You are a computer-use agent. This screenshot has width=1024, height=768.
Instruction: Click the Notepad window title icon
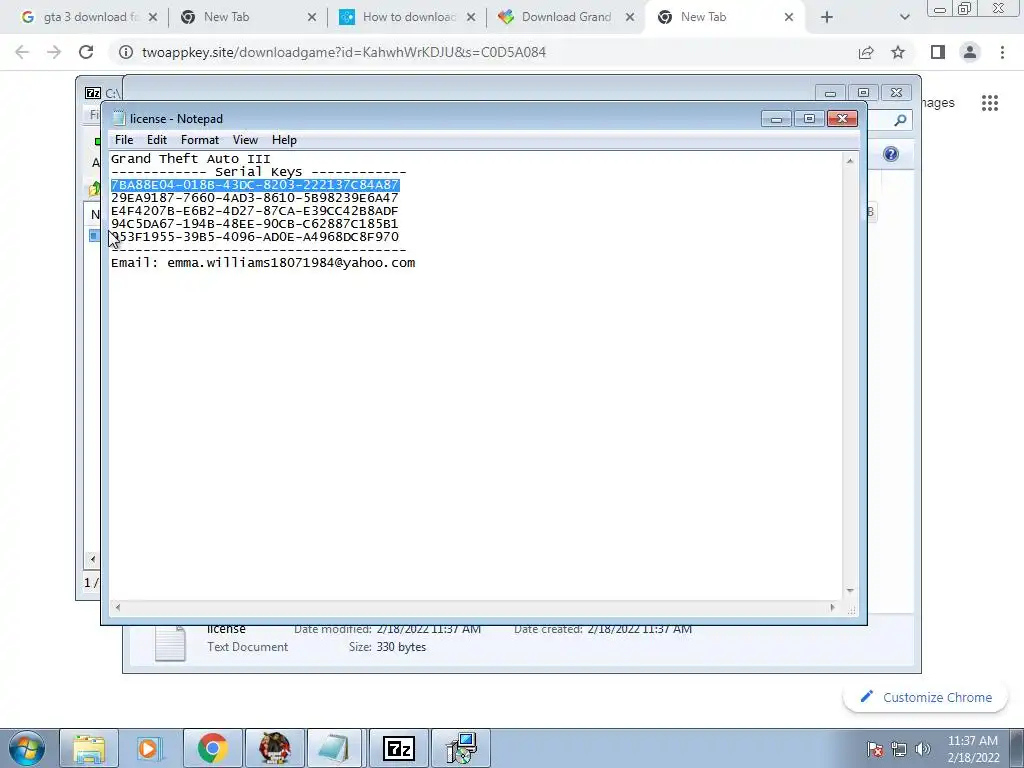119,118
